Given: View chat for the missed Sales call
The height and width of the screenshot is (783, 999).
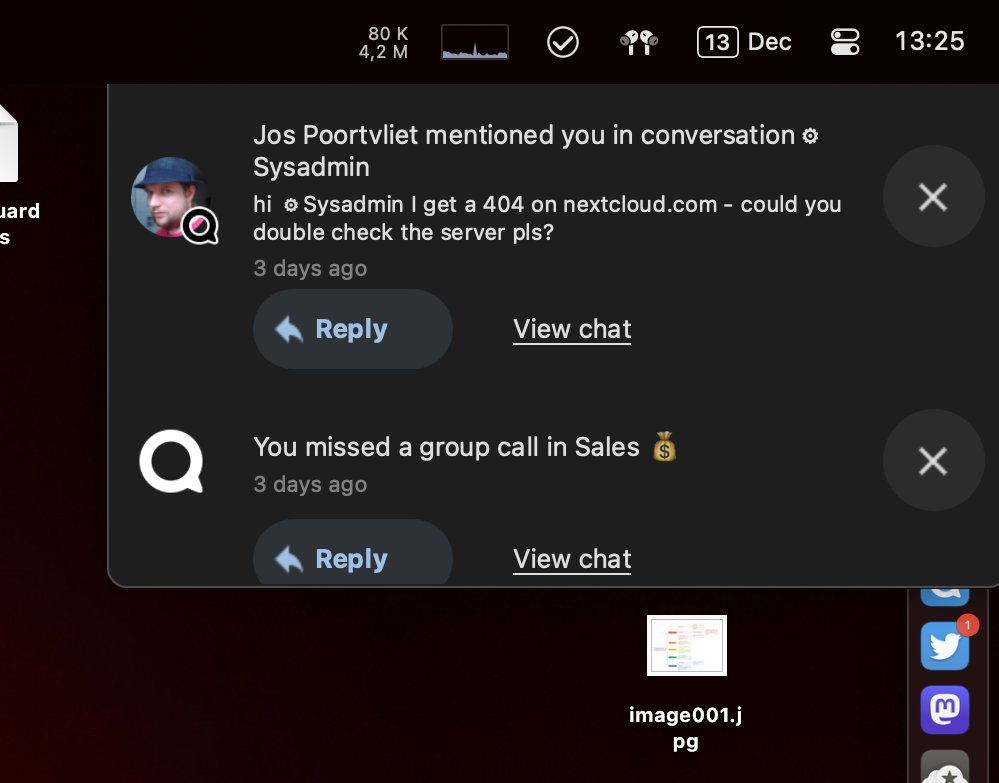Looking at the screenshot, I should (x=571, y=558).
